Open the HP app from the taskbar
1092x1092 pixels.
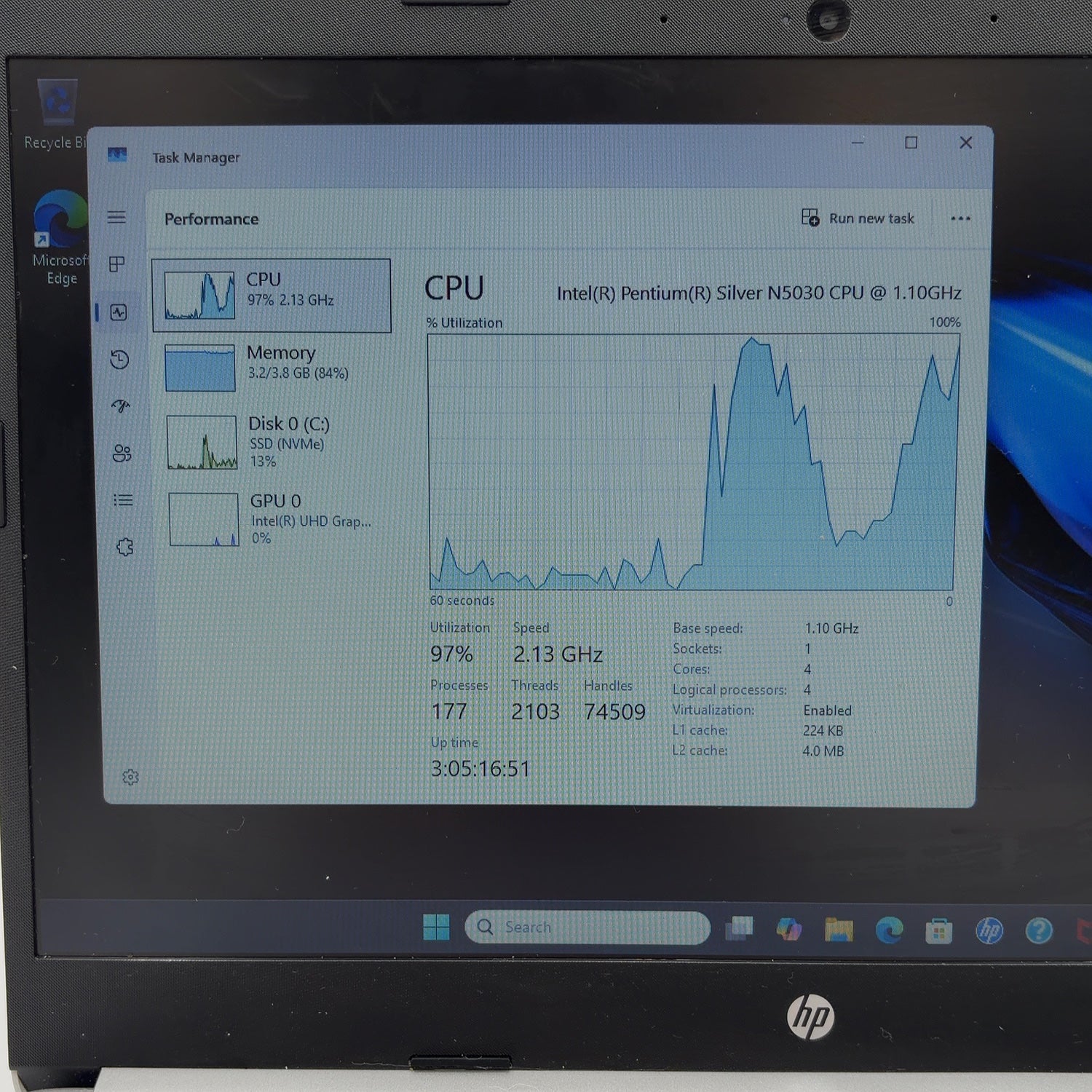point(989,930)
